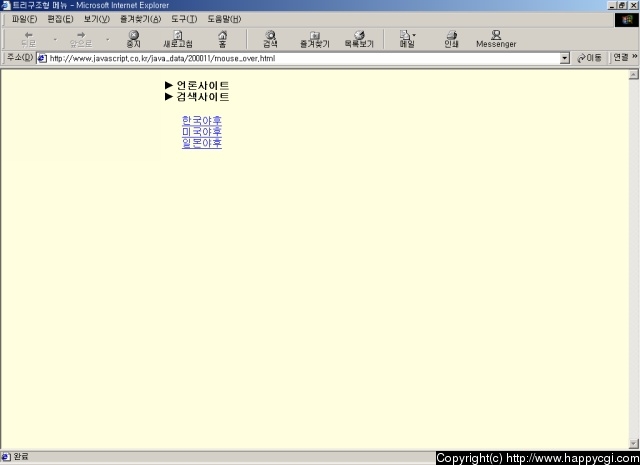The image size is (640, 465).
Task: Click the Mail (메일) toolbar icon
Action: click(x=407, y=39)
